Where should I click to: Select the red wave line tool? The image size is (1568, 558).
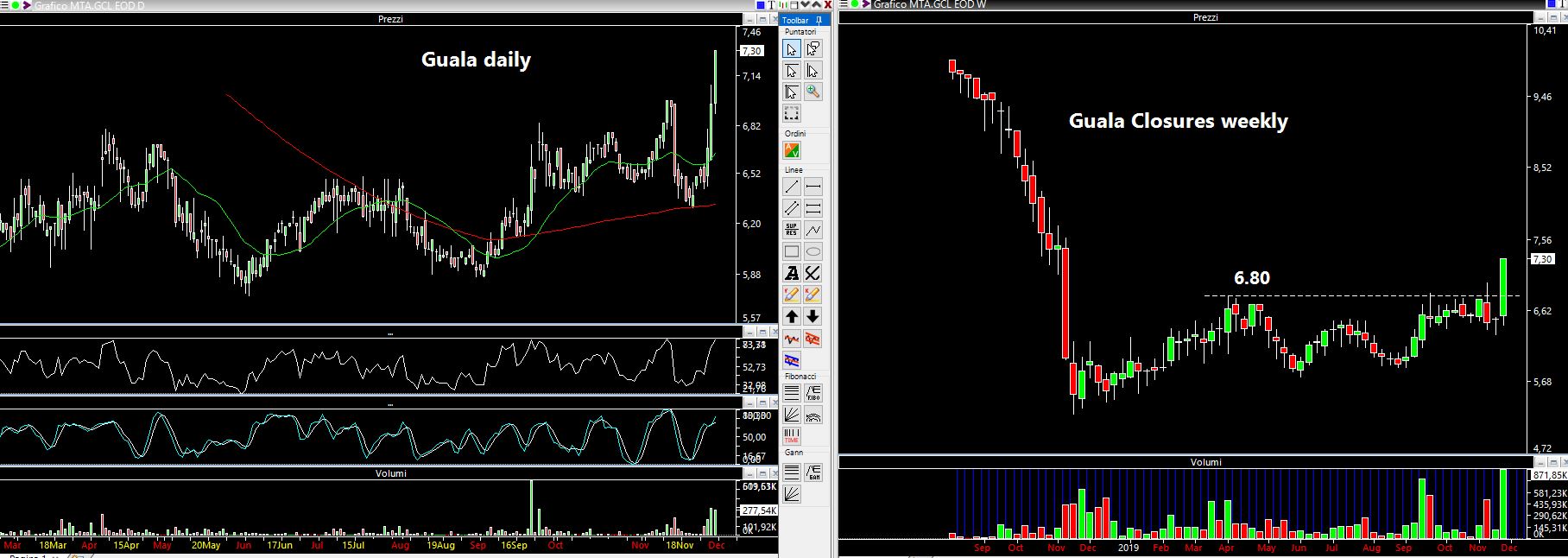(x=792, y=339)
